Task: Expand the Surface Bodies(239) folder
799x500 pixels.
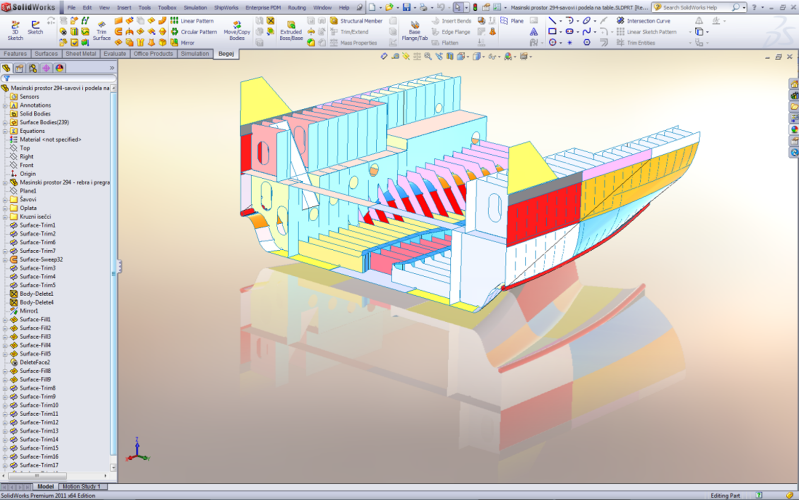Action: (4, 122)
